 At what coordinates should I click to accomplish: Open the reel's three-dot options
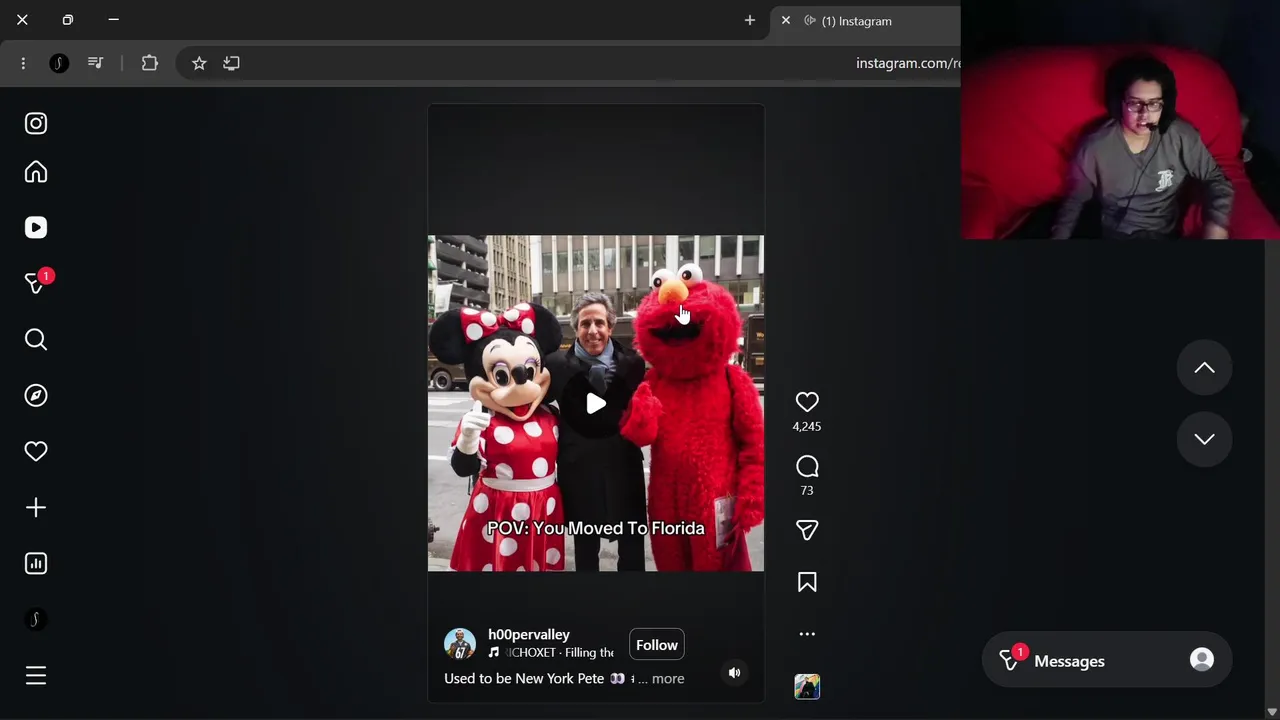[807, 634]
